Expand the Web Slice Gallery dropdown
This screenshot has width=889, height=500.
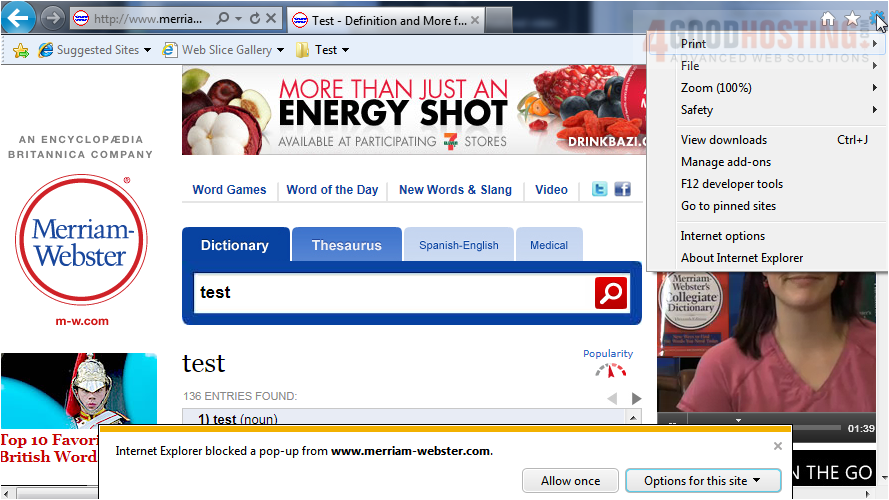coord(280,50)
